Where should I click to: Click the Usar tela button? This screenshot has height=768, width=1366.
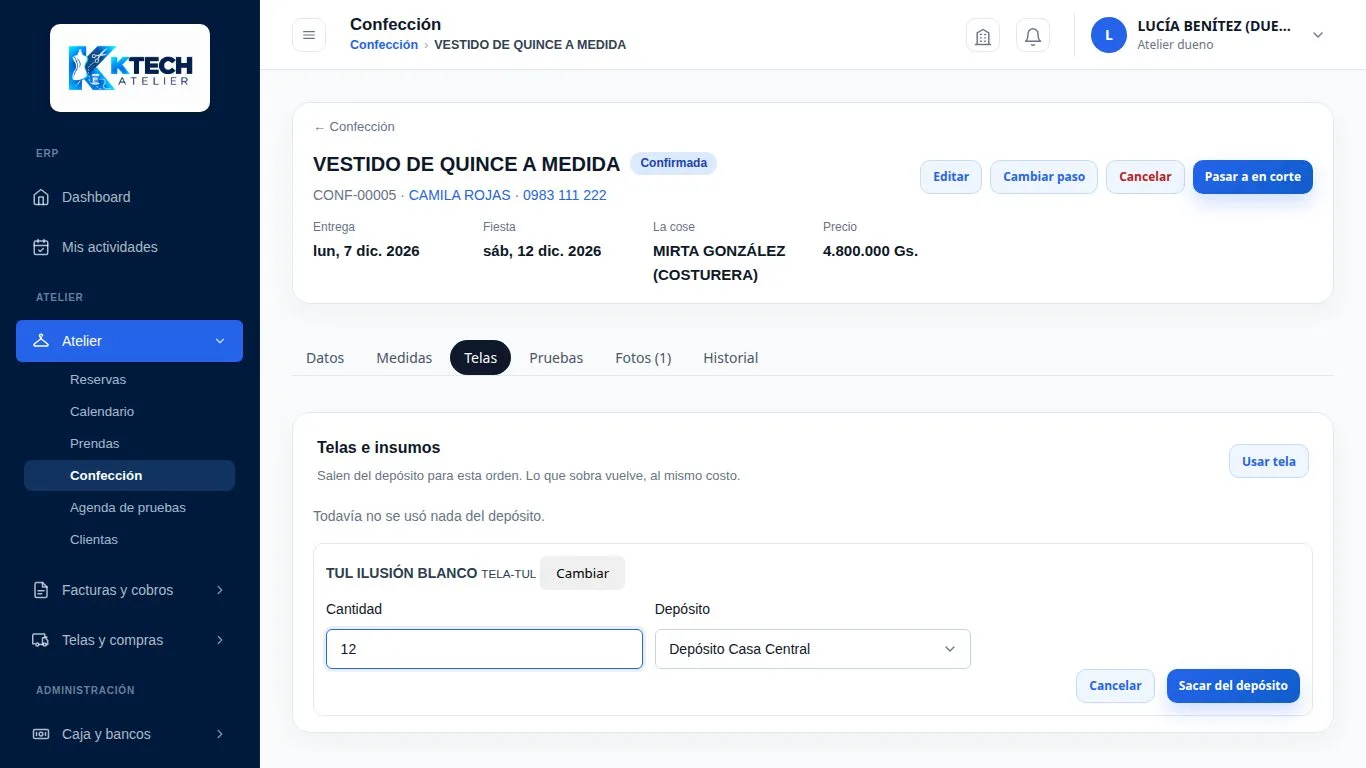[x=1269, y=461]
